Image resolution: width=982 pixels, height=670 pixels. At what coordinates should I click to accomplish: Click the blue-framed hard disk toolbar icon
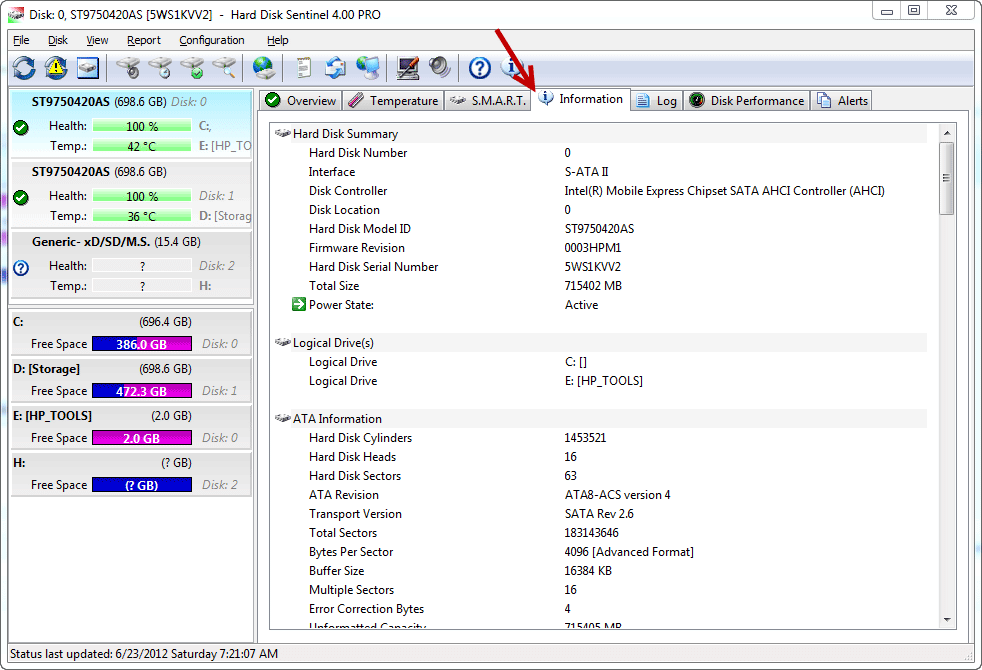(x=88, y=68)
